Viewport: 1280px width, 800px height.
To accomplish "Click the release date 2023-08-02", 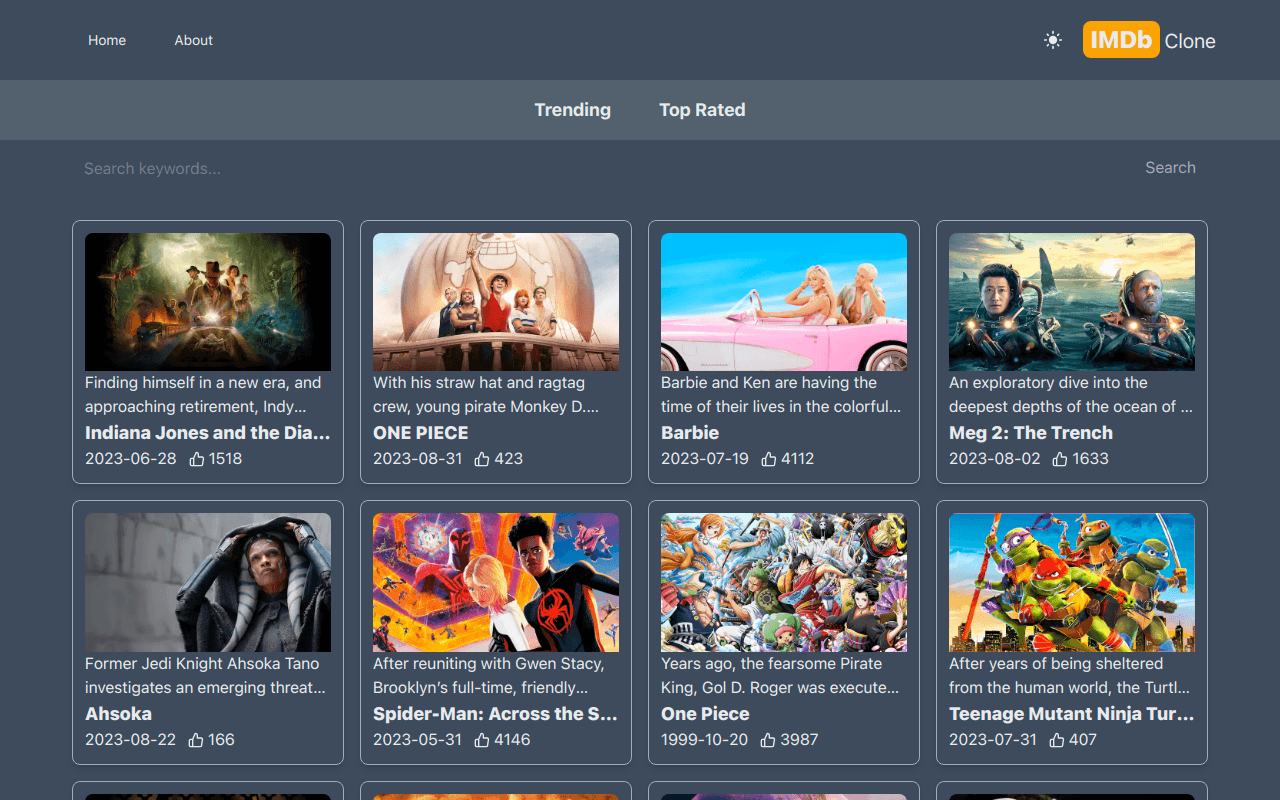I will point(995,459).
